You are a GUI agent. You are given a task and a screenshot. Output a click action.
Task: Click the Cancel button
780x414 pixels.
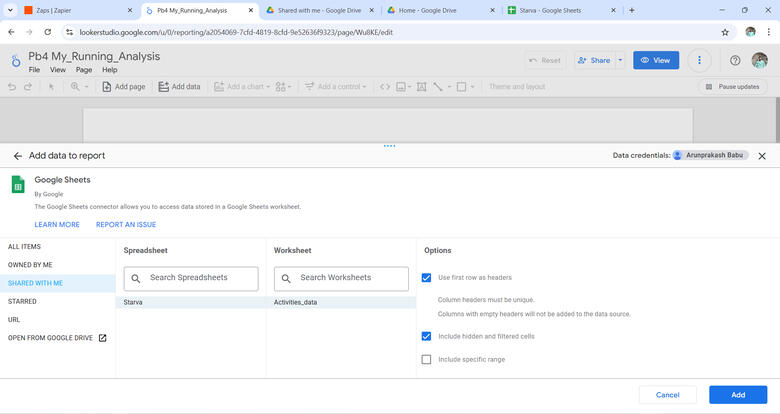point(668,395)
